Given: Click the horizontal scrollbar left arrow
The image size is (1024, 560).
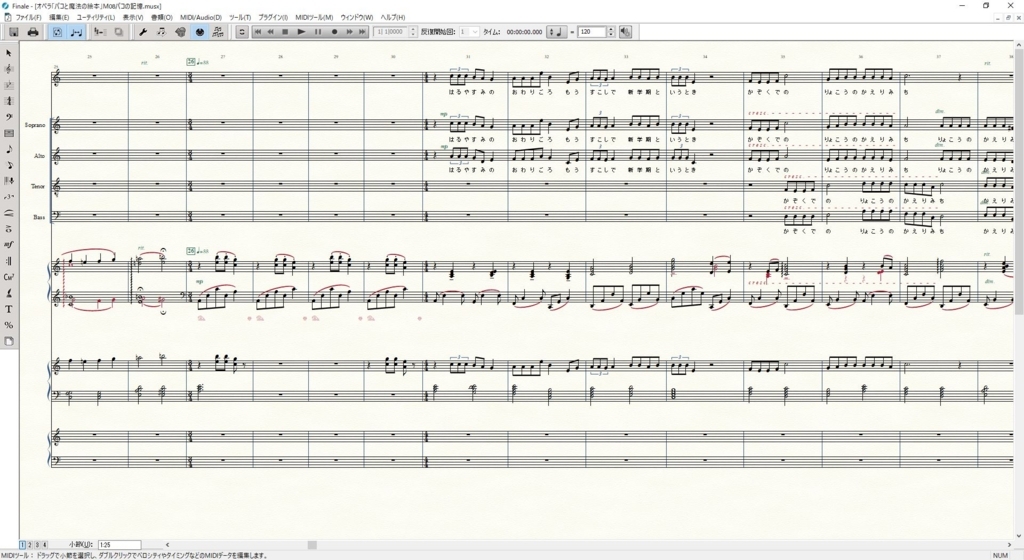Looking at the screenshot, I should click(x=167, y=544).
